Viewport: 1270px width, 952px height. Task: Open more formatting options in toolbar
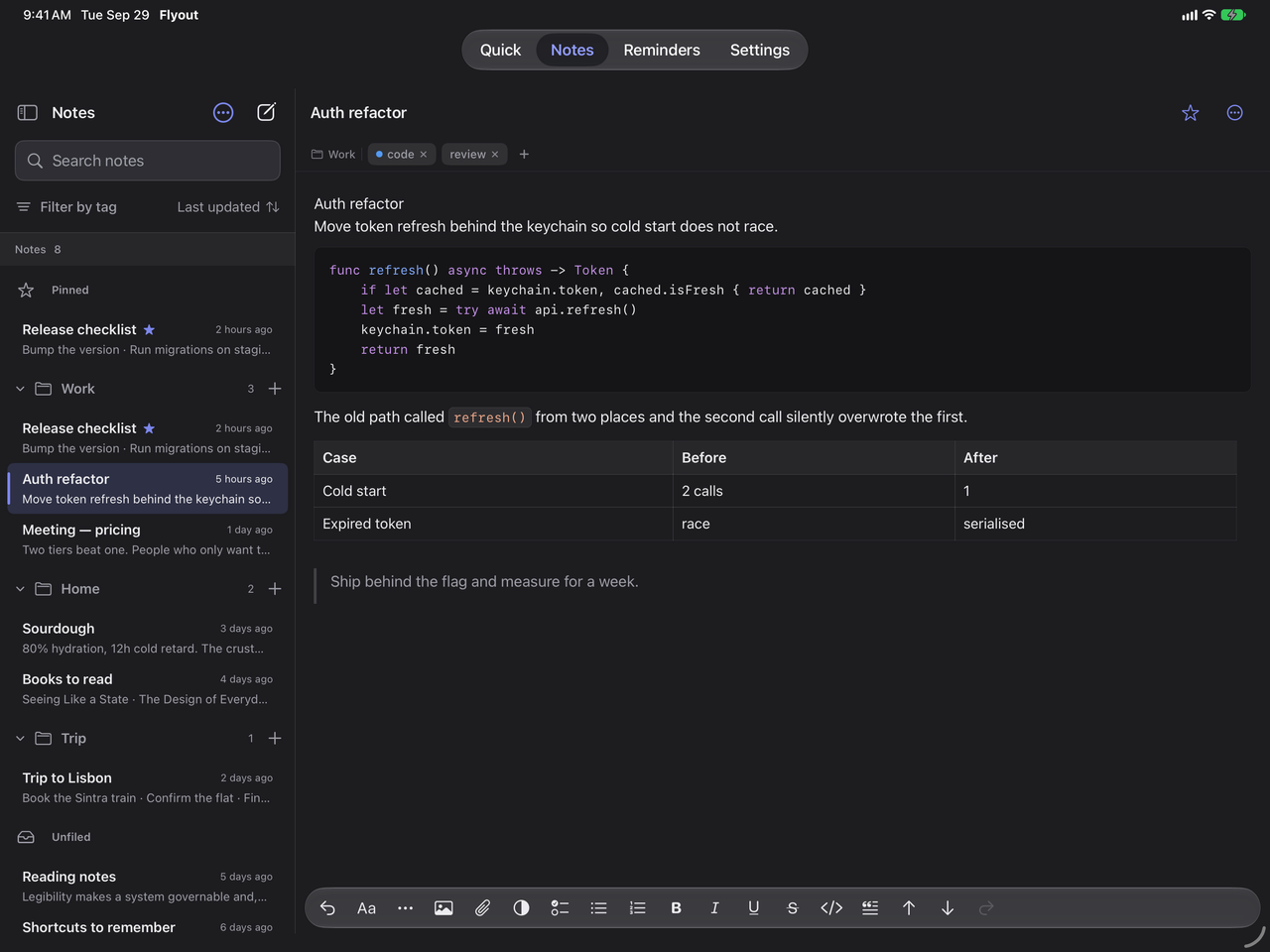pos(405,908)
